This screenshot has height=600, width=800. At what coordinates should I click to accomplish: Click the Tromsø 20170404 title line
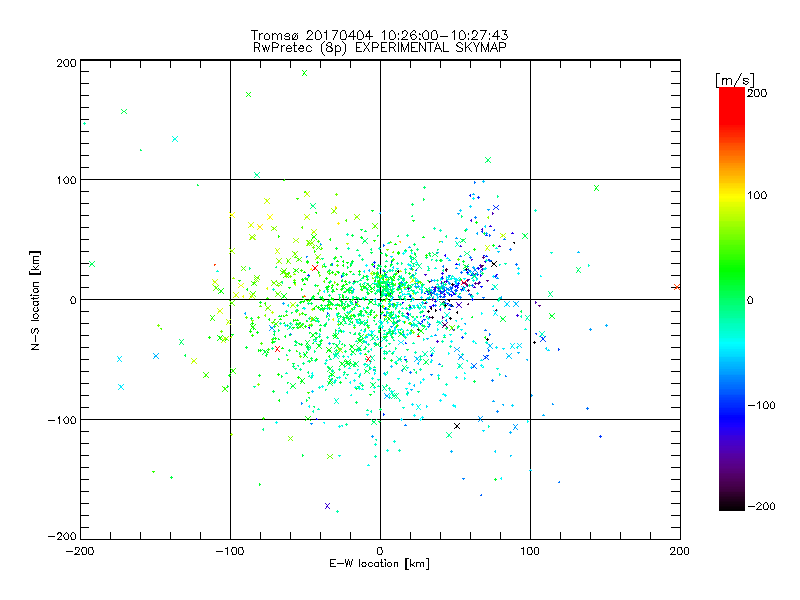[379, 35]
